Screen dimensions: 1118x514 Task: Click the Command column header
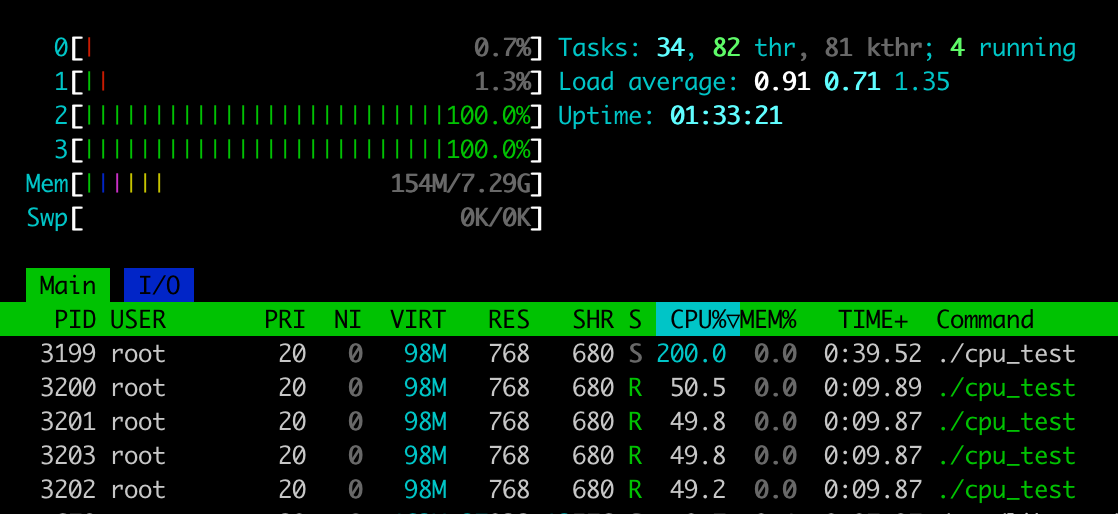984,320
